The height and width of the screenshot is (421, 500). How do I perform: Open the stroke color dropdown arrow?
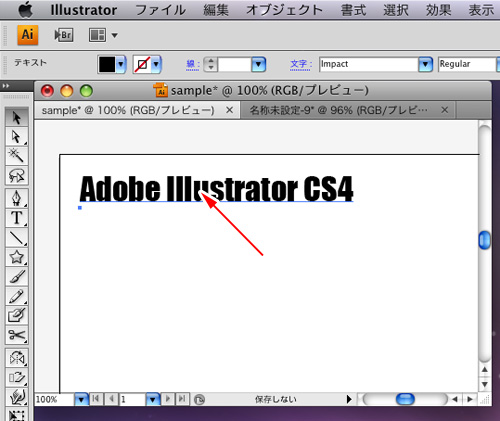(x=156, y=64)
